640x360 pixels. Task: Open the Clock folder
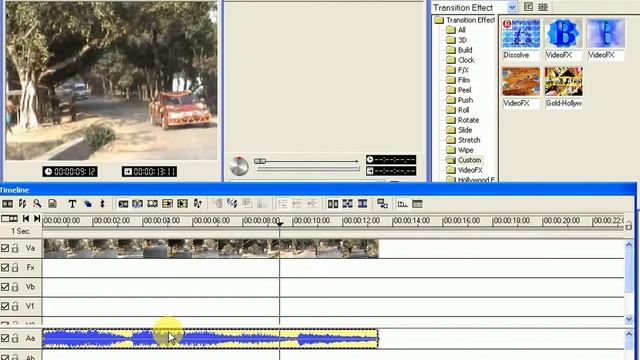tap(460, 60)
